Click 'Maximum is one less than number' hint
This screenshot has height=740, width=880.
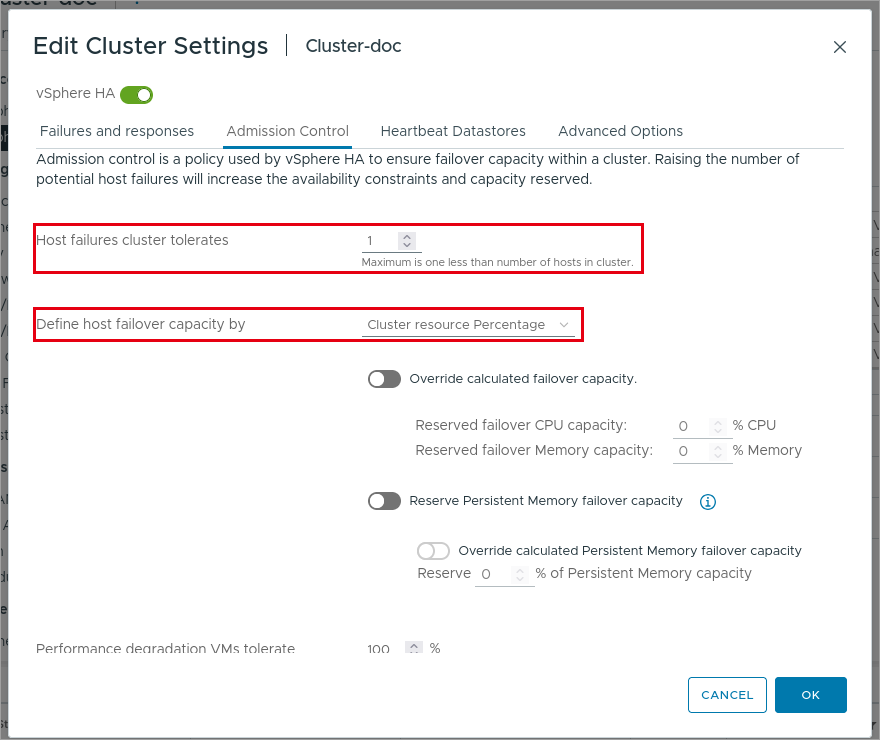click(x=497, y=263)
